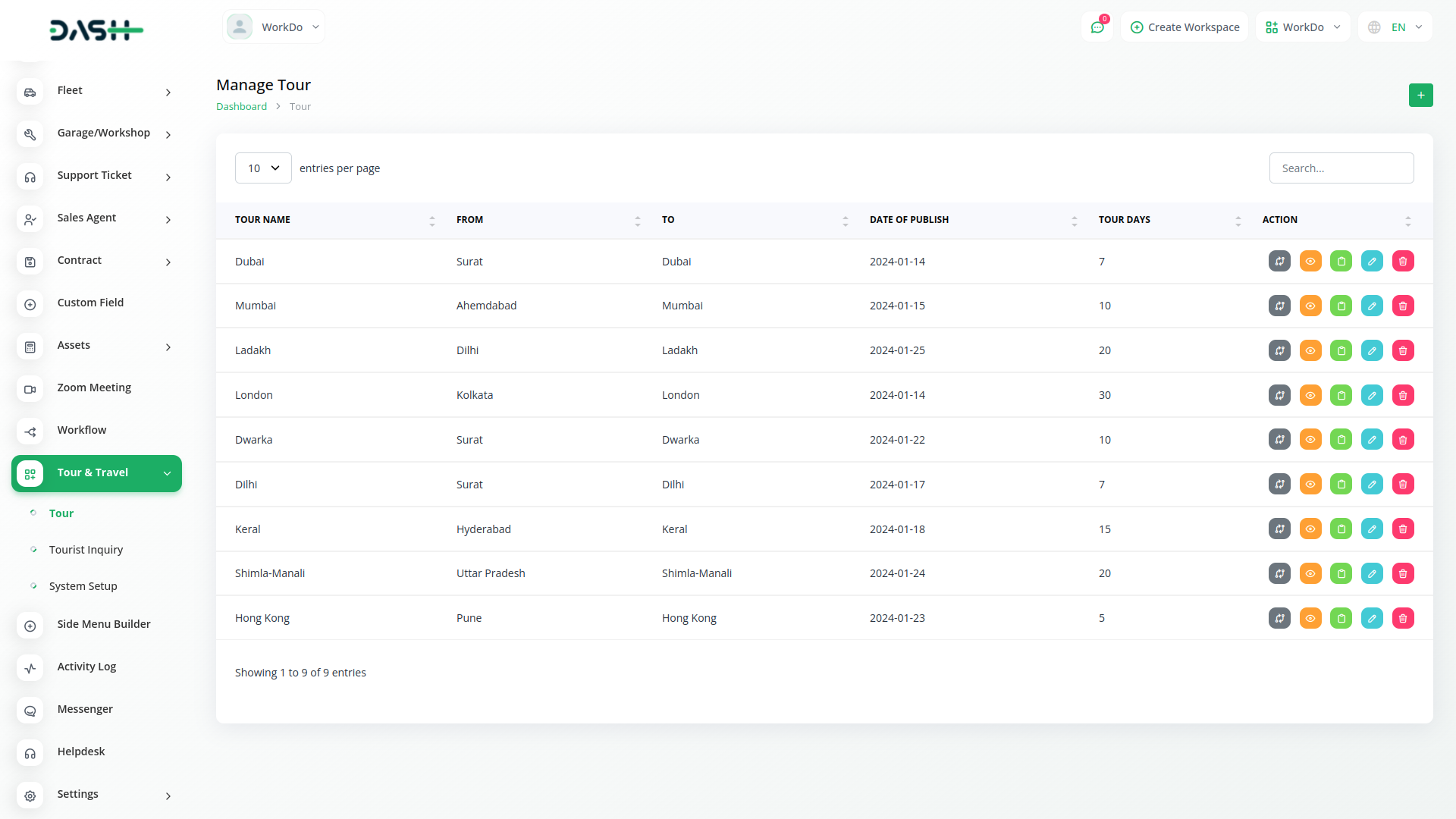This screenshot has width=1456, height=819.
Task: View the Dwarka tour with eye icon
Action: point(1310,440)
